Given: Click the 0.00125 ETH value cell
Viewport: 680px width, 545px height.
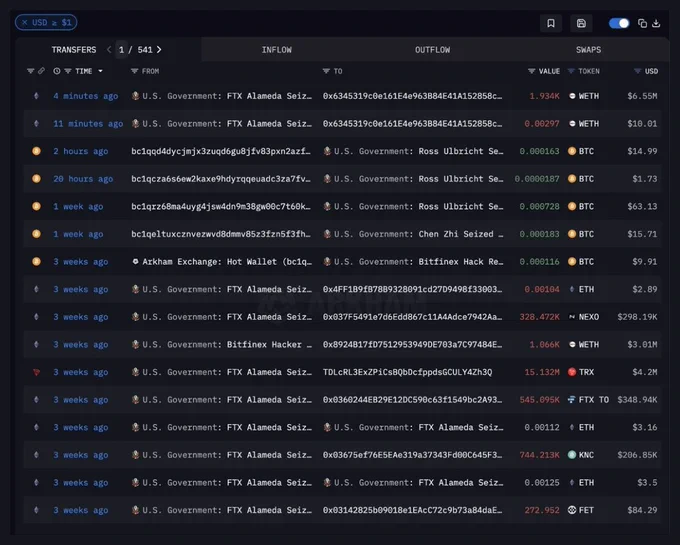Looking at the screenshot, I should [542, 483].
